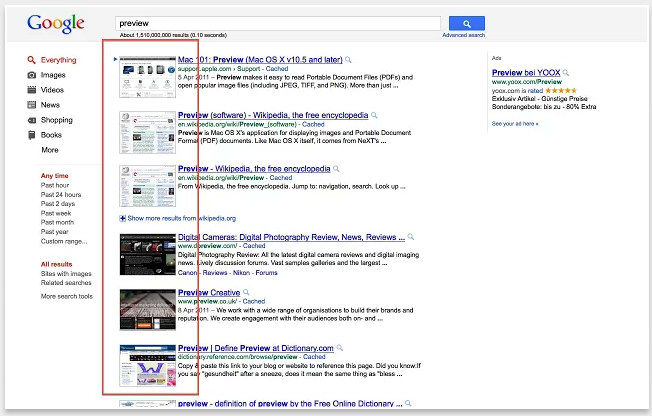Open Cached link for support.apple.com result

pos(277,69)
